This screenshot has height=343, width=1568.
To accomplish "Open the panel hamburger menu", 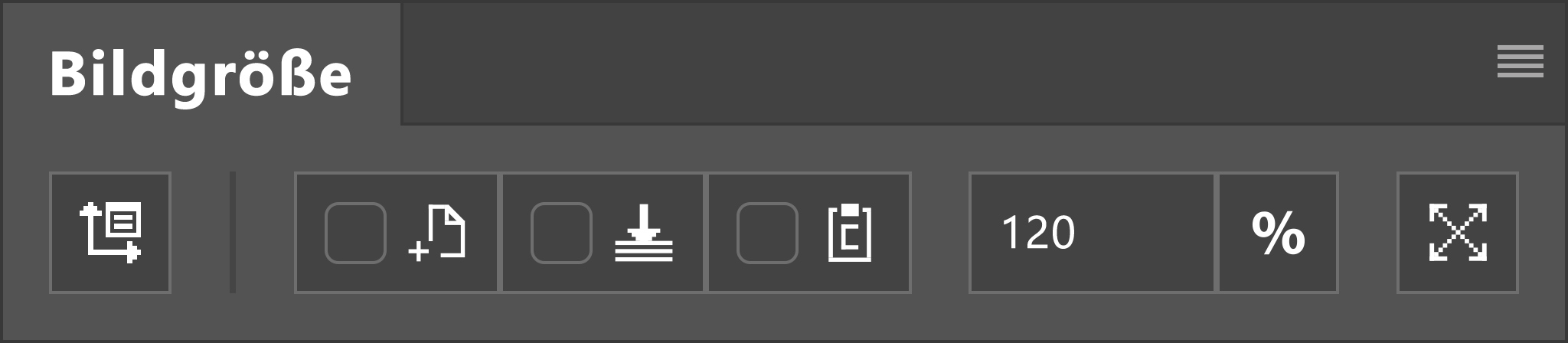I will coord(1520,62).
